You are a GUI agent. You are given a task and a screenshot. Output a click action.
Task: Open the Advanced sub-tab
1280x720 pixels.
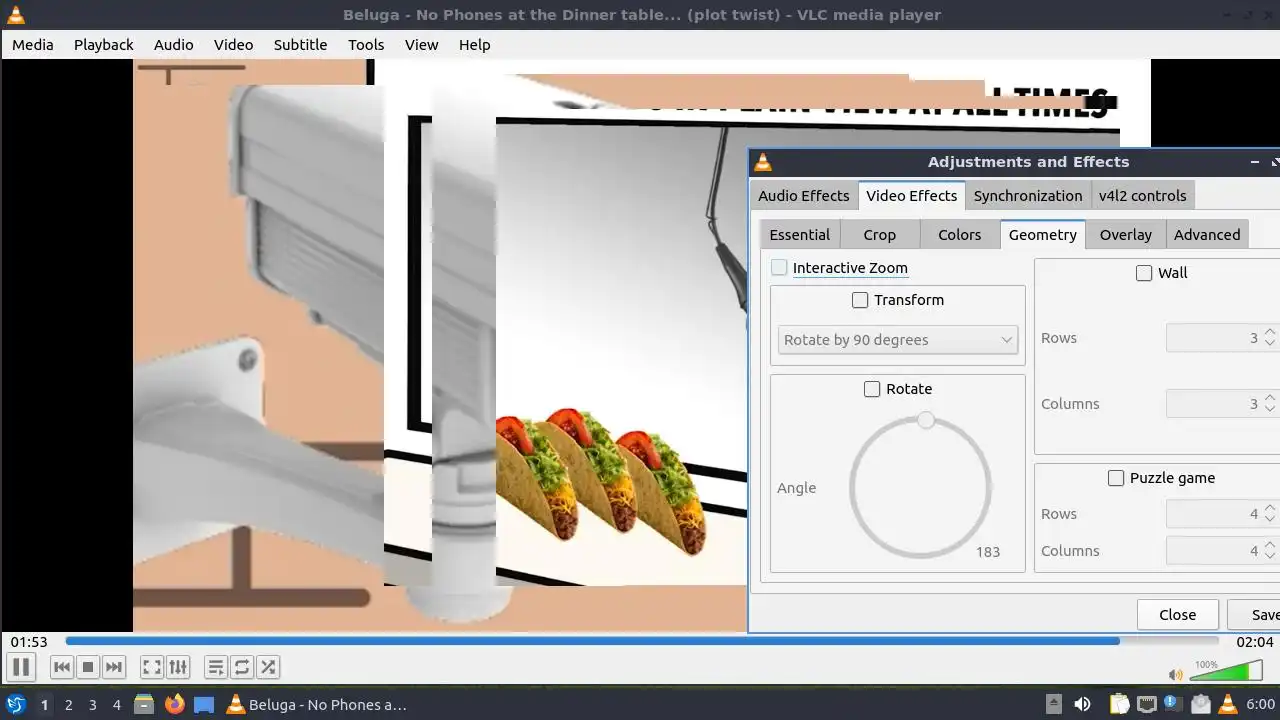[1207, 235]
